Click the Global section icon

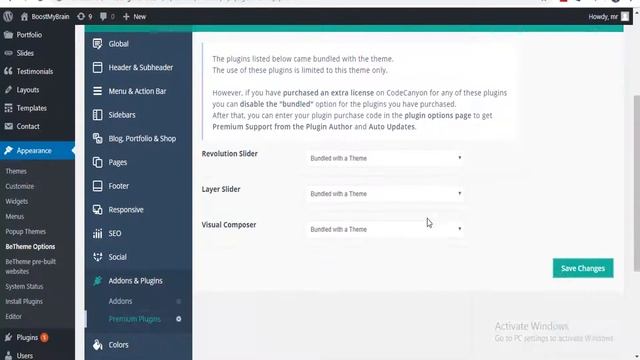click(97, 44)
